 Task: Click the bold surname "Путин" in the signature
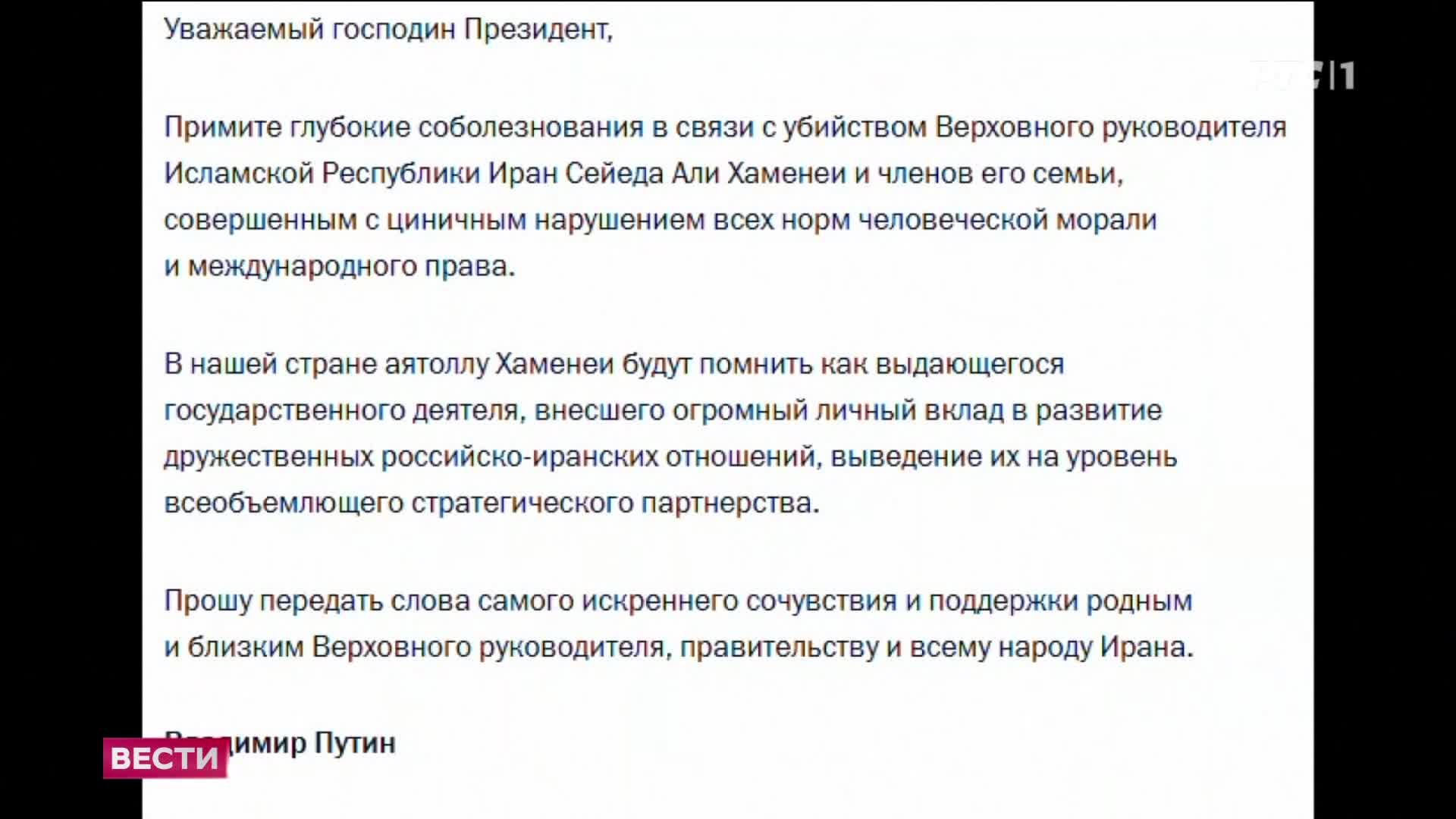(355, 742)
